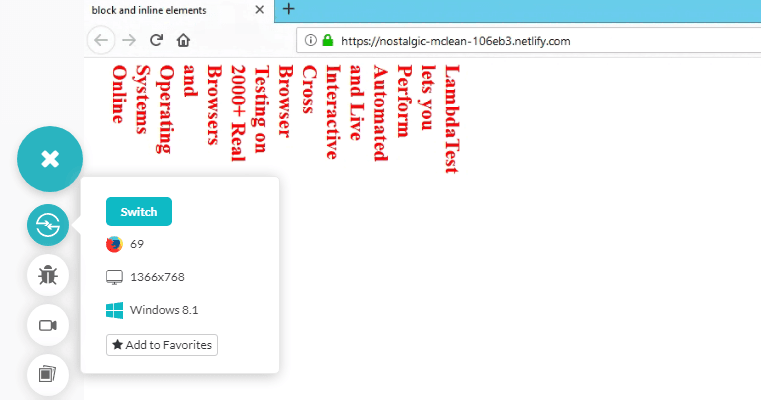Open a new tab with plus button
Viewport: 761px width, 400px height.
(288, 9)
